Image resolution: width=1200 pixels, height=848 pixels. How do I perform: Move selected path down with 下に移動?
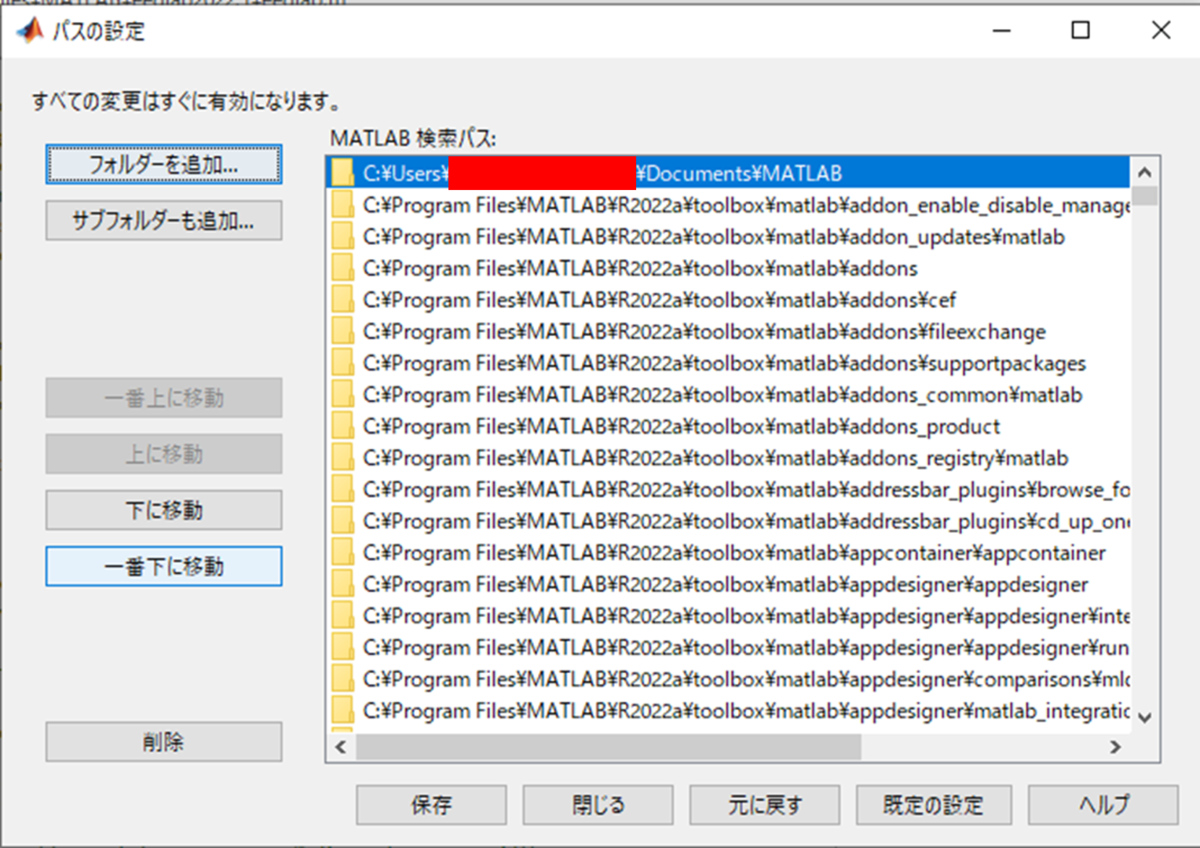[x=164, y=510]
